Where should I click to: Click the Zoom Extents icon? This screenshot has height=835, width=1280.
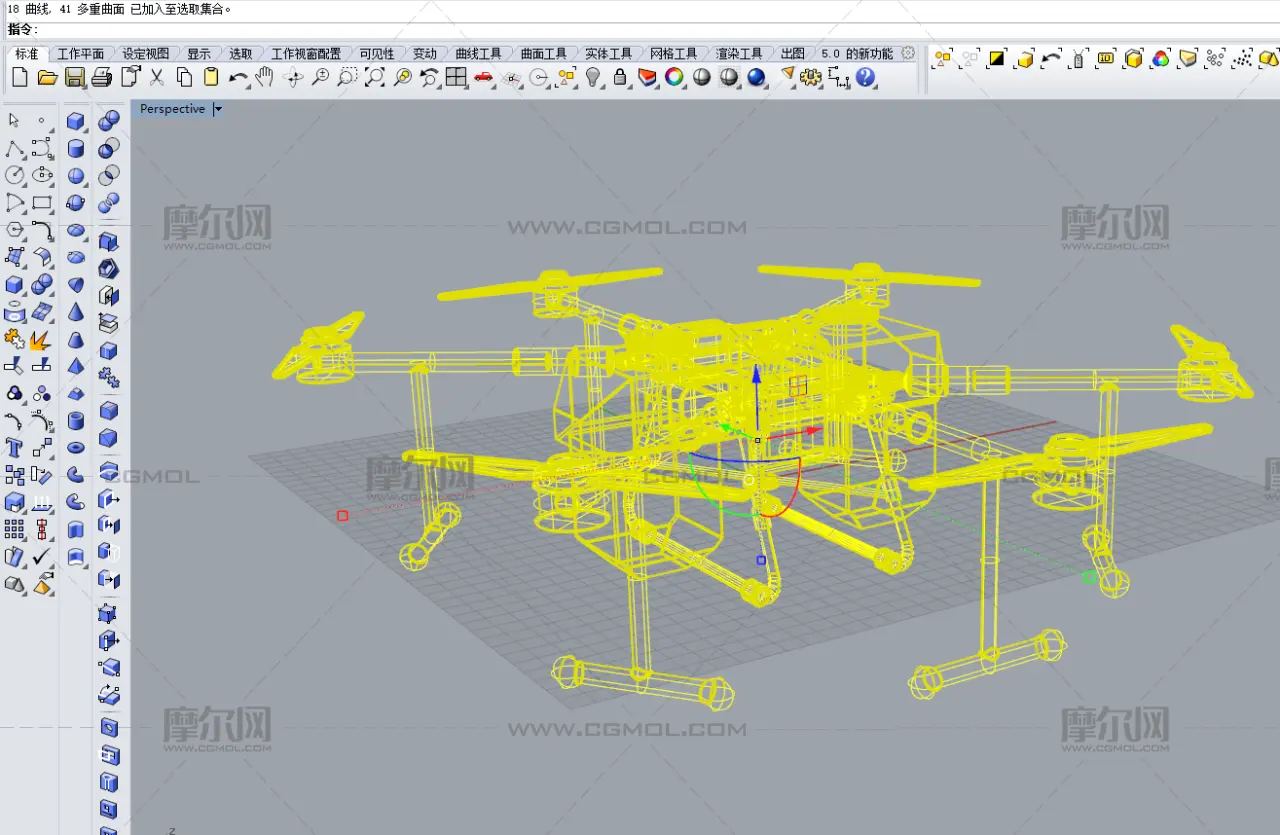point(374,77)
